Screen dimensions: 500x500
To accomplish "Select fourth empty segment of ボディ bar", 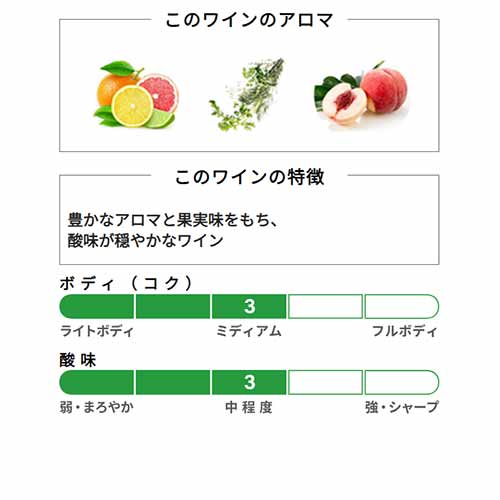I will point(325,306).
